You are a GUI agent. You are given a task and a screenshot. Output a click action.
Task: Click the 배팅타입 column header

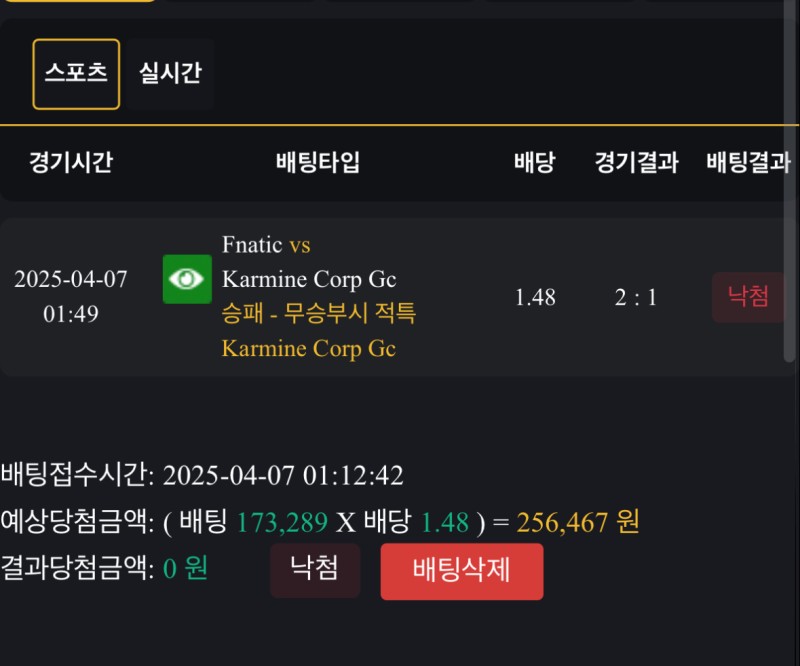(318, 163)
